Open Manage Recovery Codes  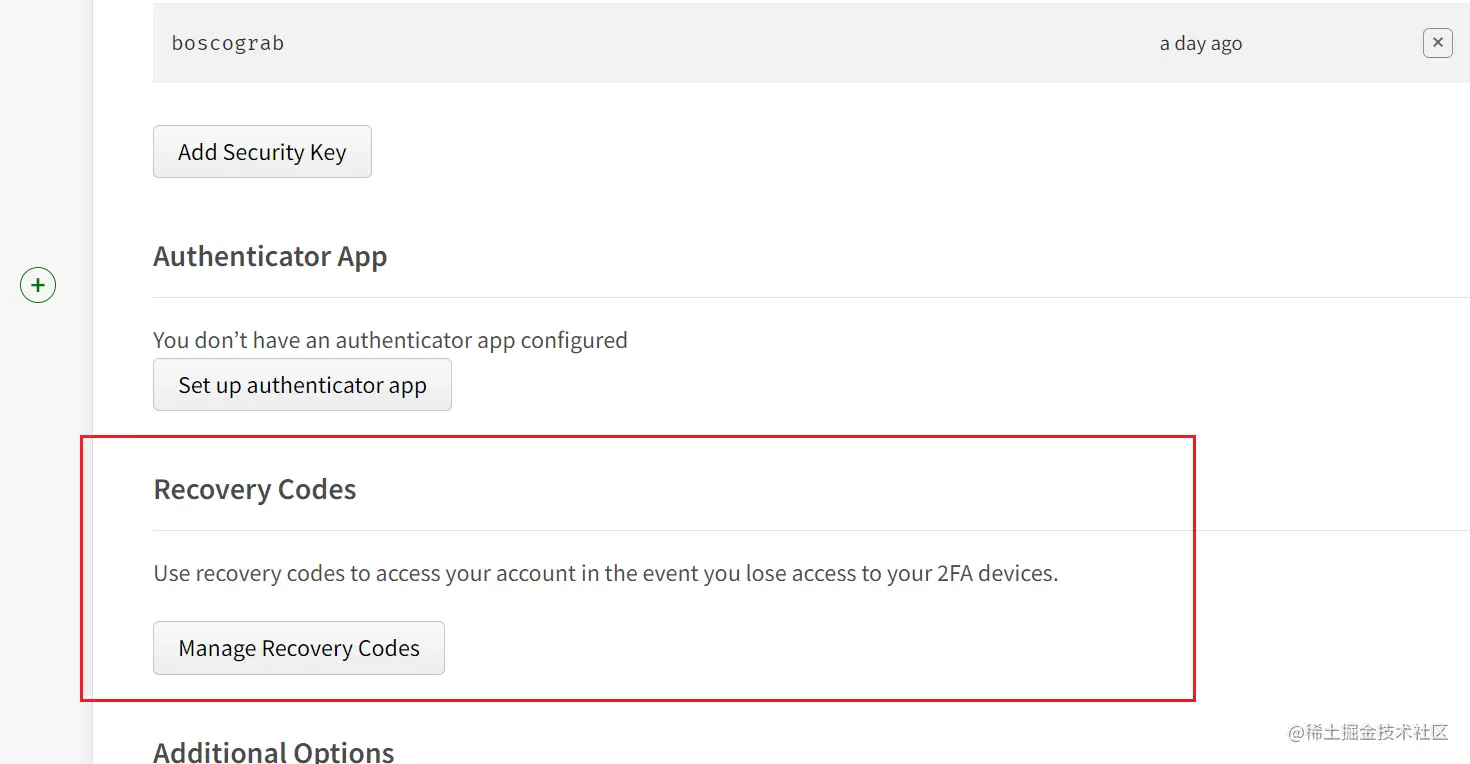(299, 648)
